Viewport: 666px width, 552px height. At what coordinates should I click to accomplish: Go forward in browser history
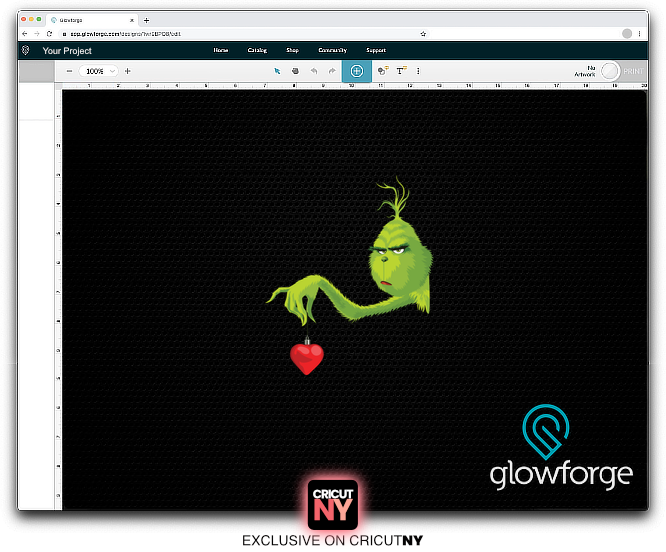pyautogui.click(x=37, y=34)
